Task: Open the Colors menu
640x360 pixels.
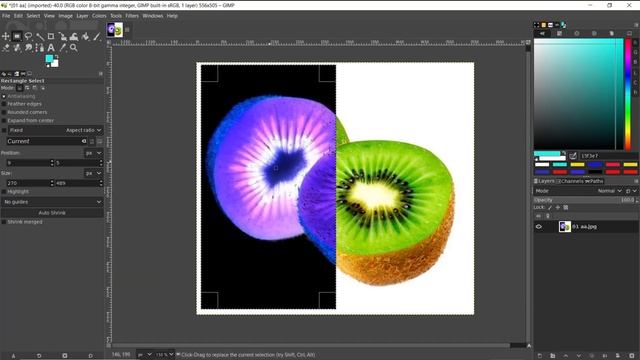Action: [x=99, y=16]
